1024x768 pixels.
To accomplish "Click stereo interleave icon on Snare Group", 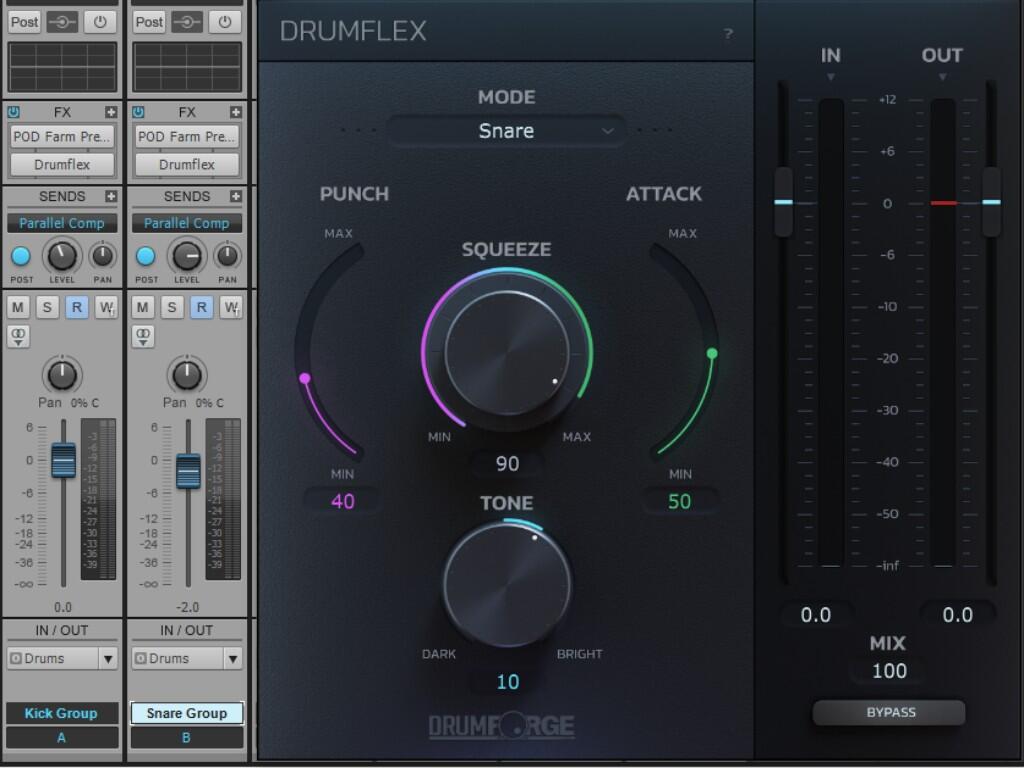I will (143, 337).
